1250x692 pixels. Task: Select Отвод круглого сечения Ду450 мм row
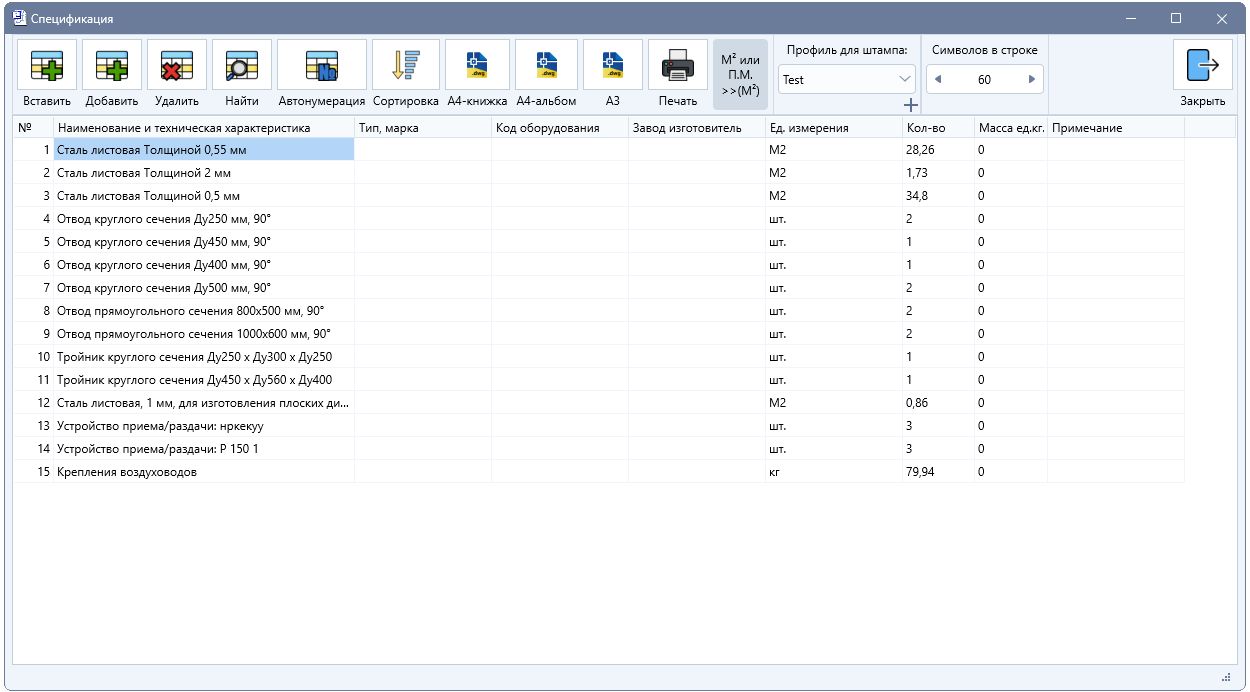(598, 242)
